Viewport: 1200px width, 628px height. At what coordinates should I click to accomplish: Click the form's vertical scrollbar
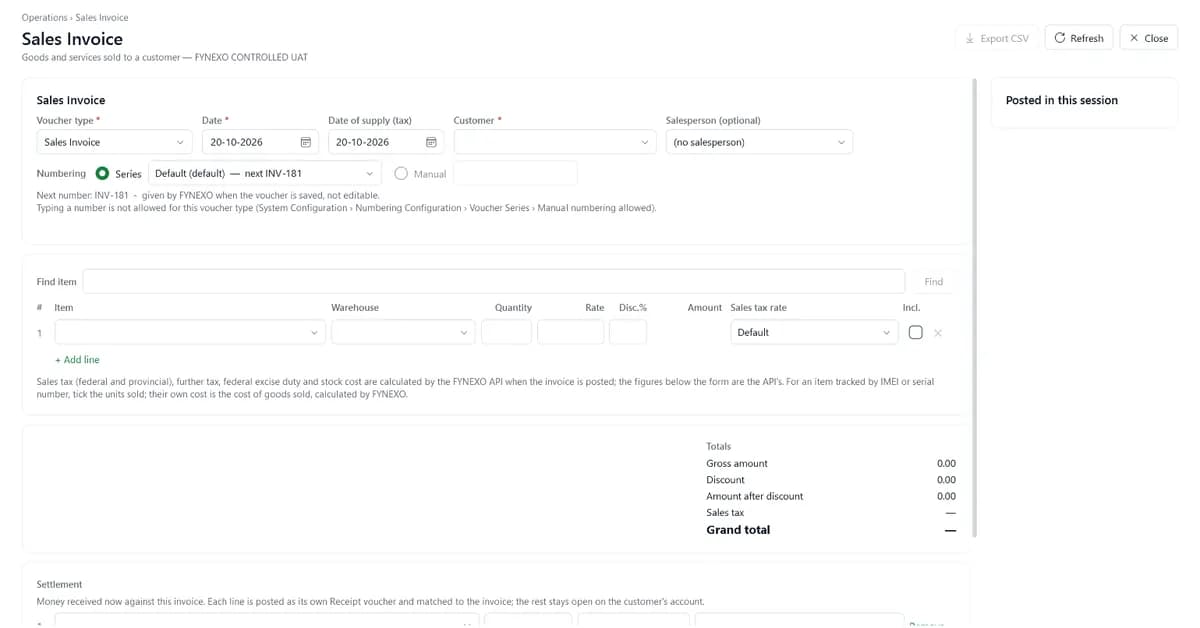coord(975,308)
